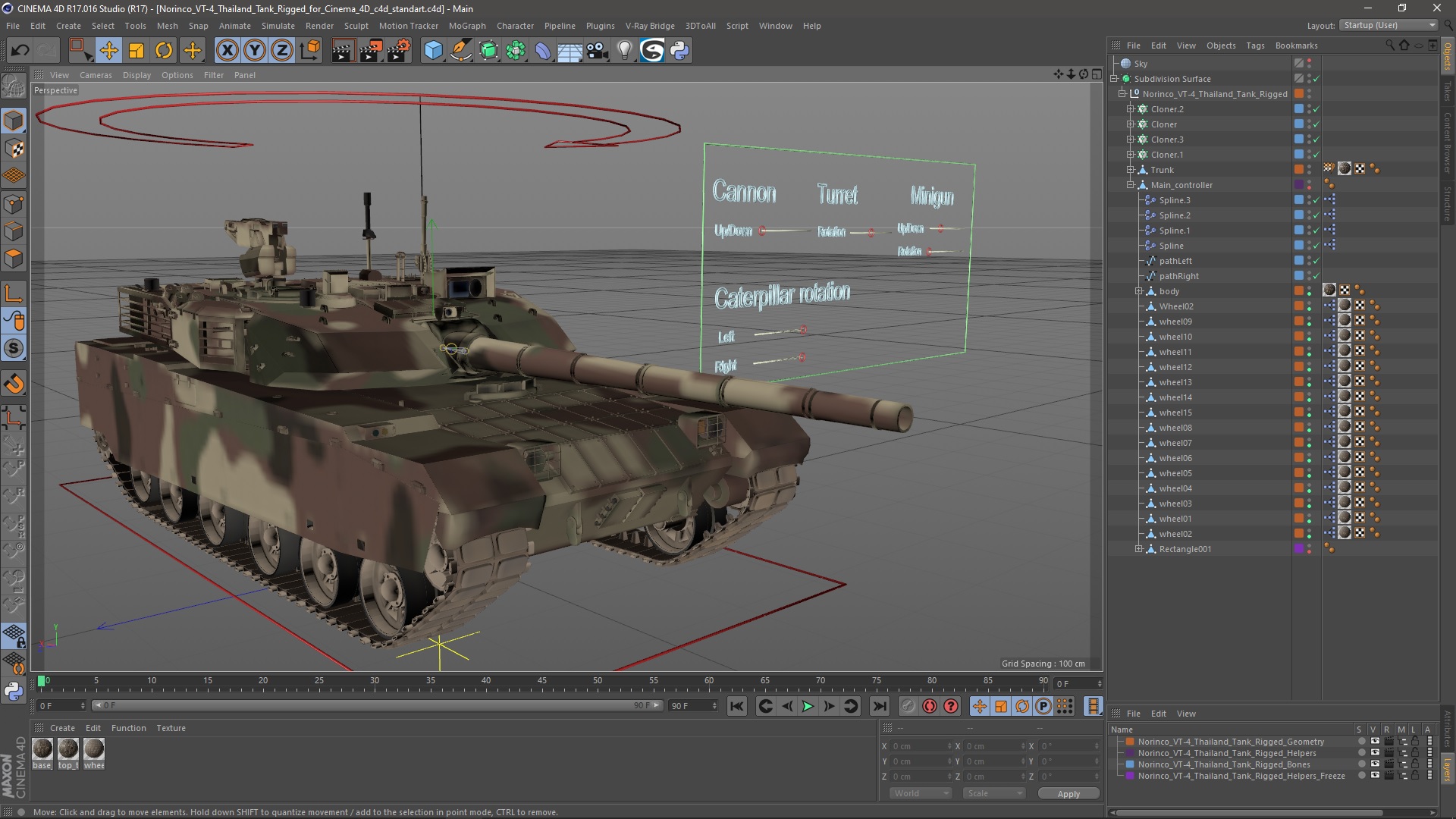The image size is (1456, 819).
Task: Play the animation forward
Action: coord(808,706)
